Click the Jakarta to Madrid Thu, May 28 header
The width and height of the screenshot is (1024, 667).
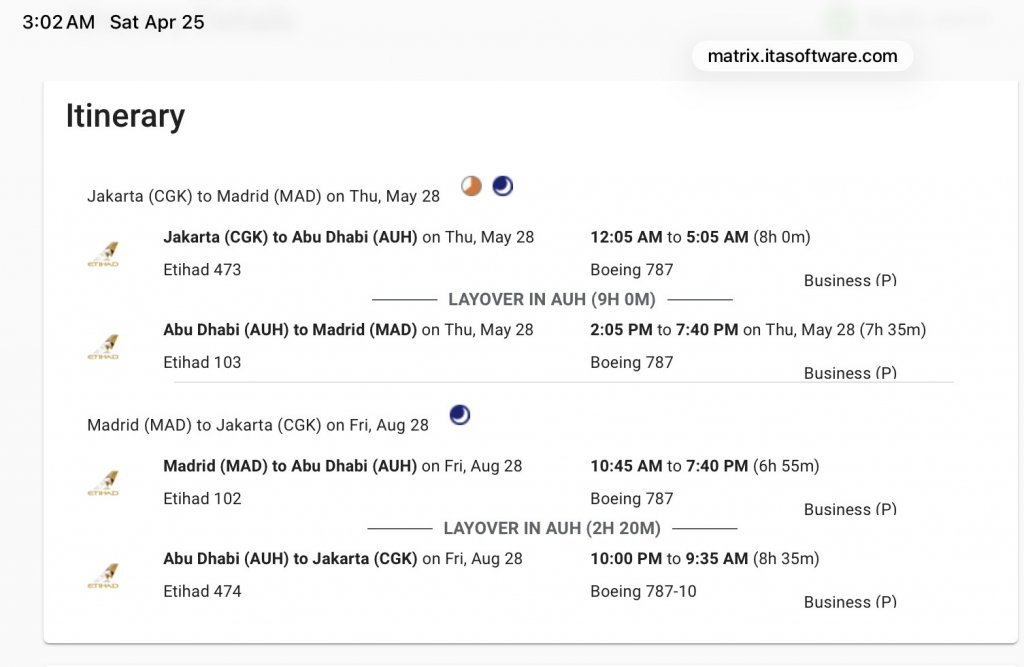point(263,196)
